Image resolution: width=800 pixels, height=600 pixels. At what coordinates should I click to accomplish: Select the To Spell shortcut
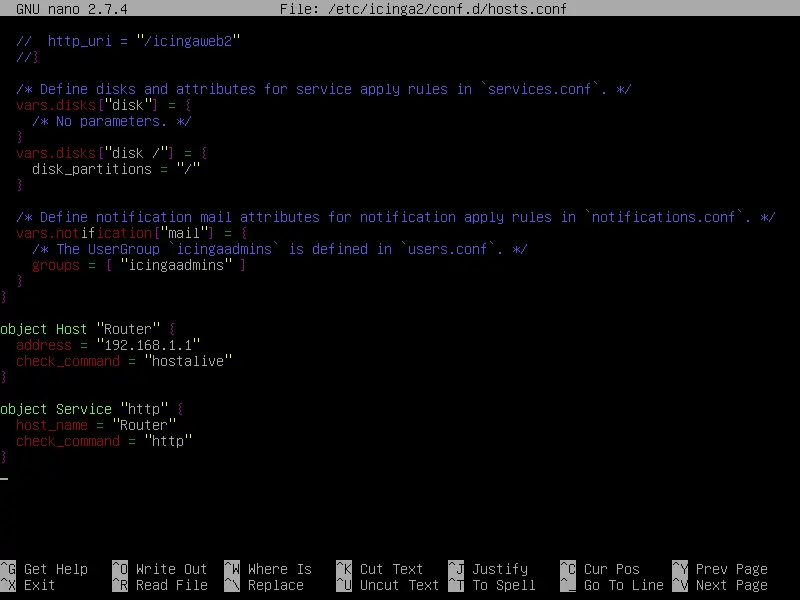(503, 585)
